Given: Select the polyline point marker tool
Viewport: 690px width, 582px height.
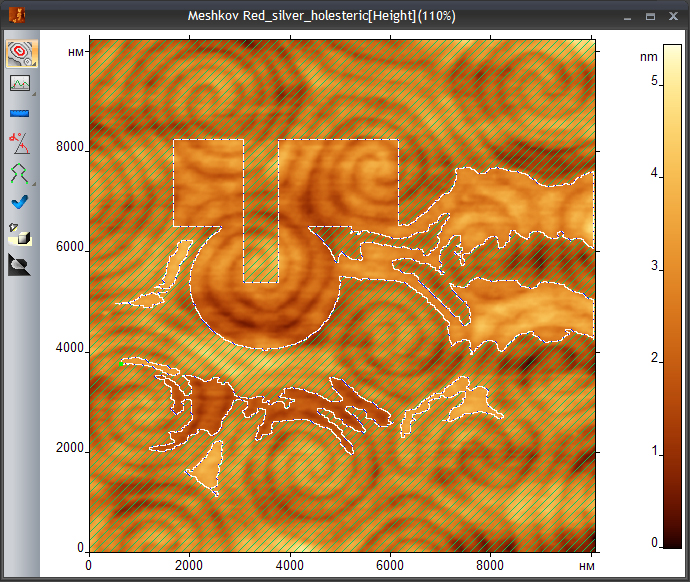Looking at the screenshot, I should pyautogui.click(x=19, y=173).
